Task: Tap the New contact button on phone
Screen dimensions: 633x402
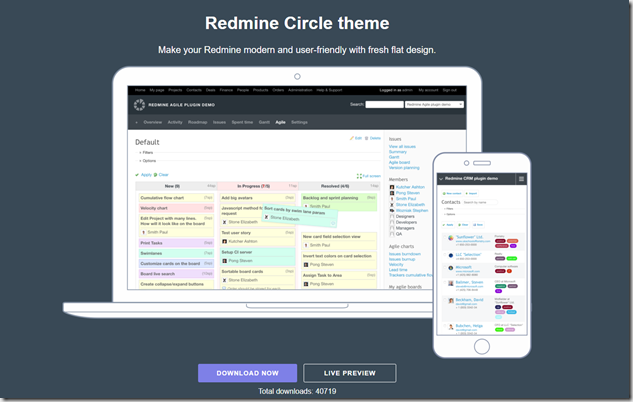Action: coord(452,193)
